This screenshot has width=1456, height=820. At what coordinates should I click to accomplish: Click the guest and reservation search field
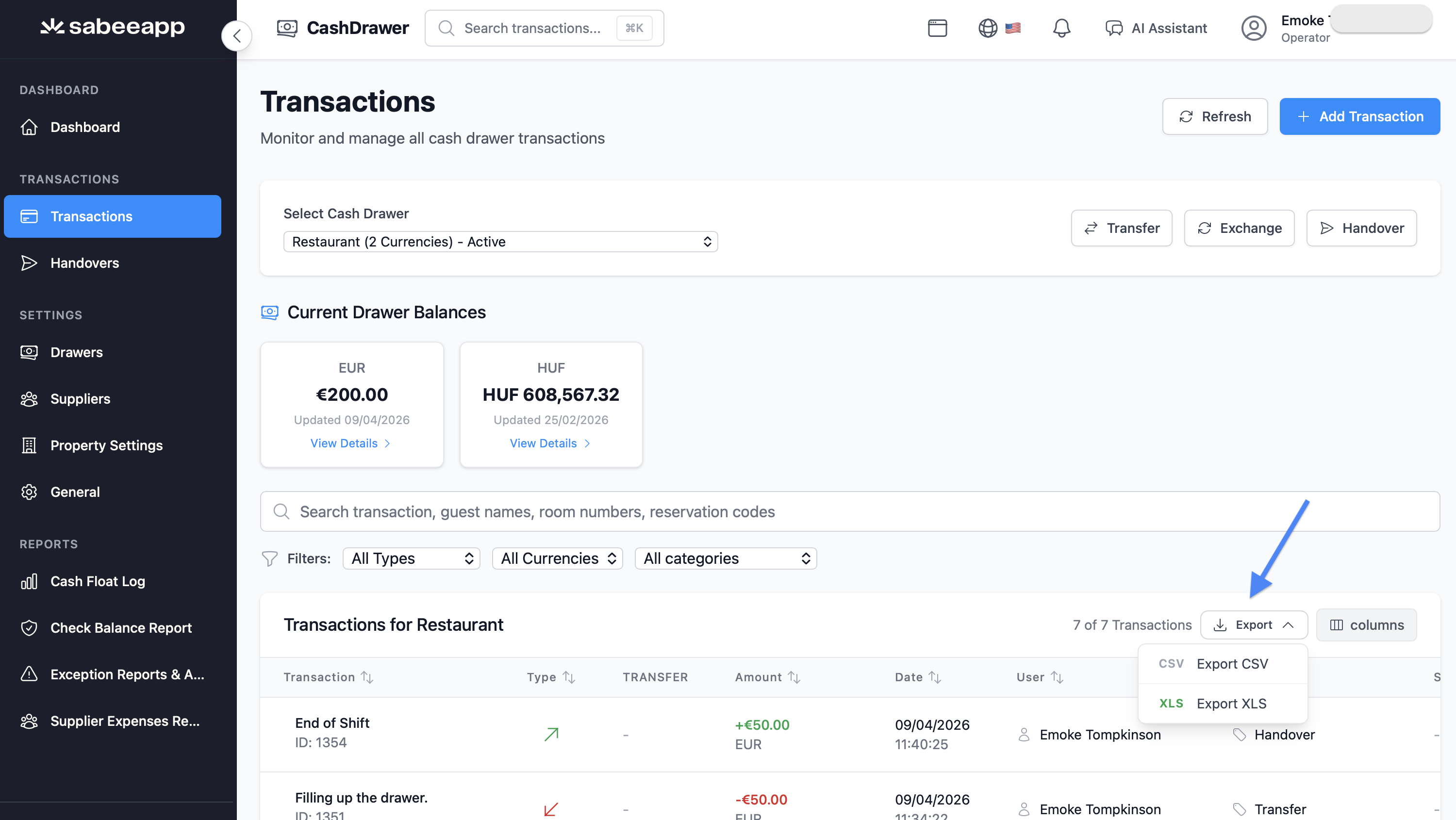(849, 511)
